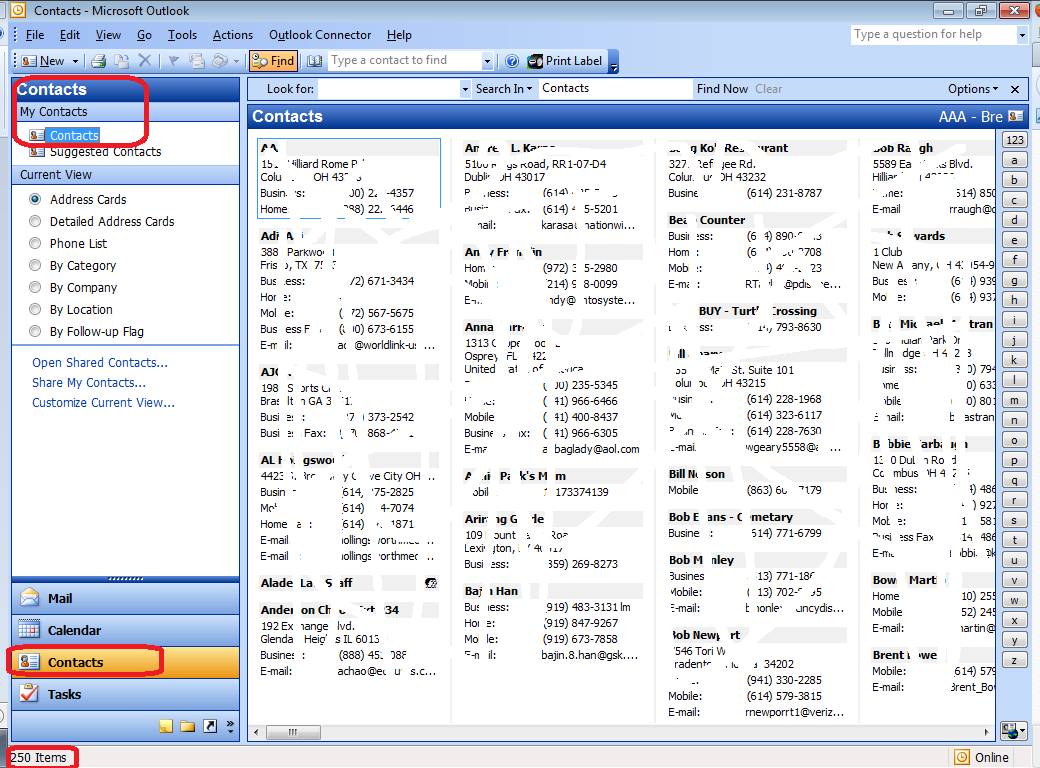This screenshot has width=1040, height=768.
Task: Click the Follow Up flag icon
Action: [174, 61]
